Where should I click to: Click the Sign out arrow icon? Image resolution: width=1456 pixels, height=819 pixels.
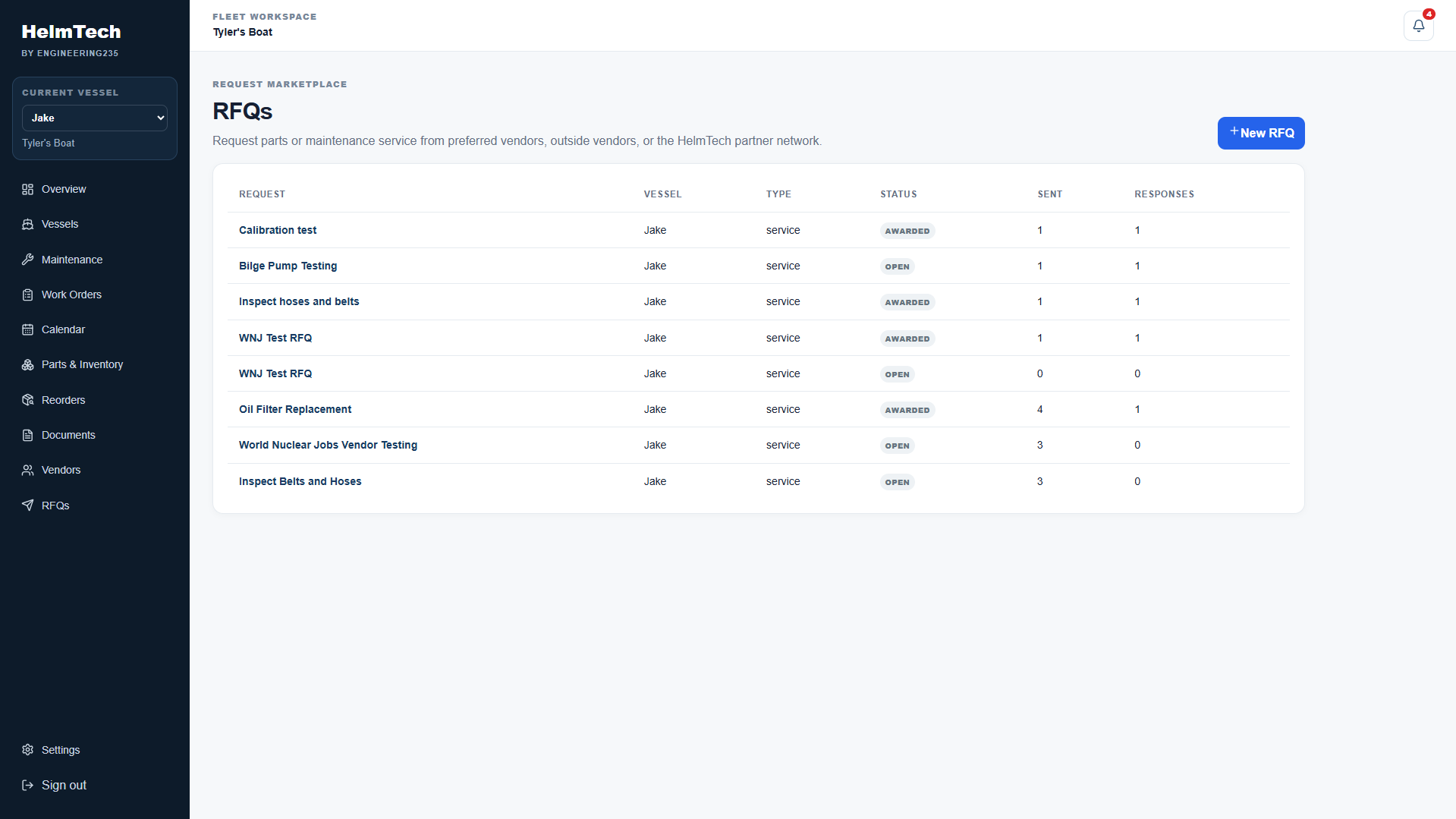[x=28, y=785]
